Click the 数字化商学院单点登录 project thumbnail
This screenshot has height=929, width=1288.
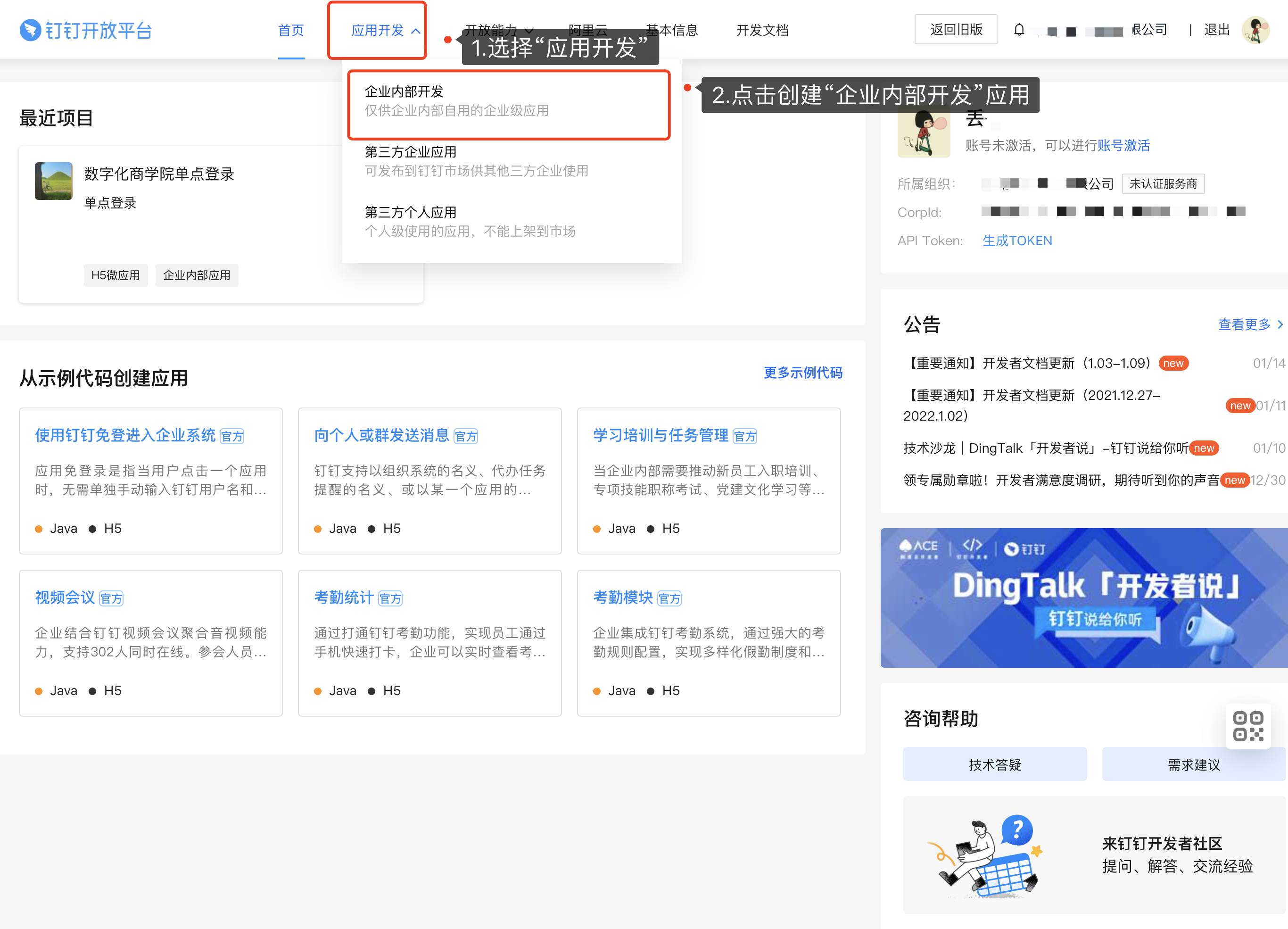(x=53, y=181)
